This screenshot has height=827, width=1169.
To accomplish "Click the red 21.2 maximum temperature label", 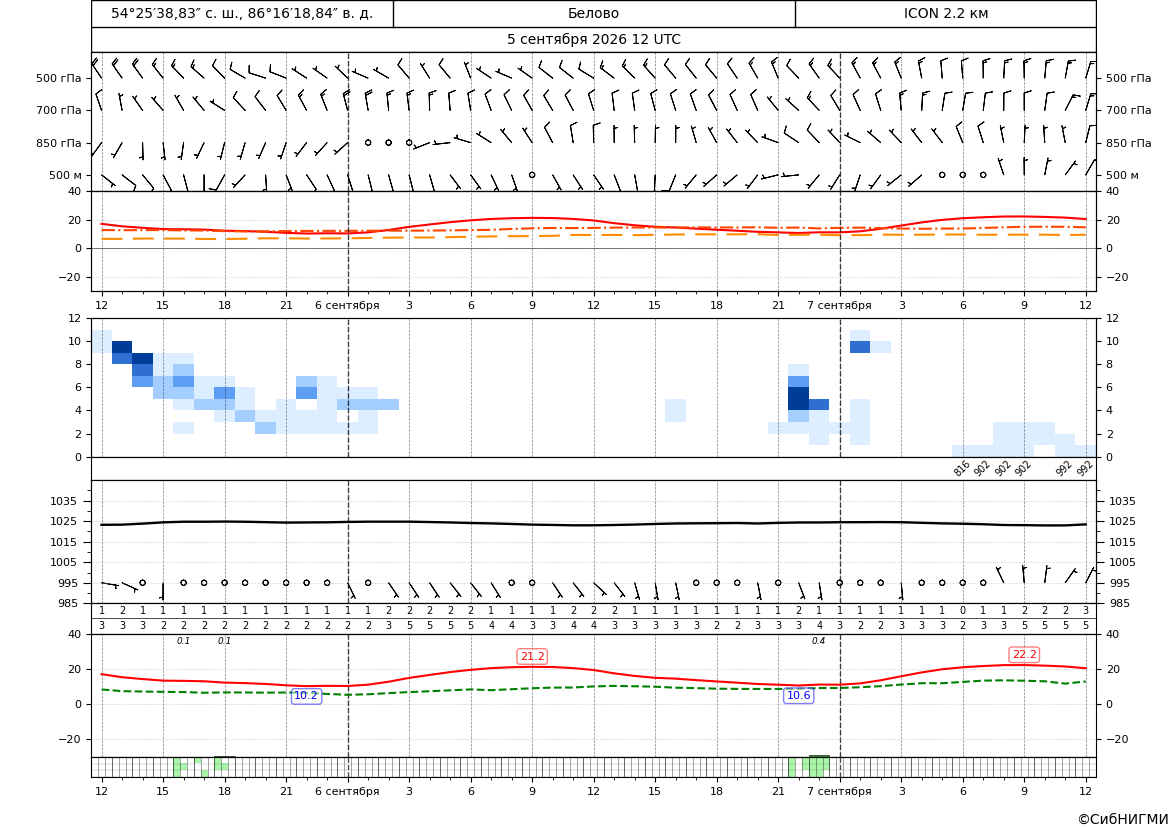I will (x=532, y=656).
